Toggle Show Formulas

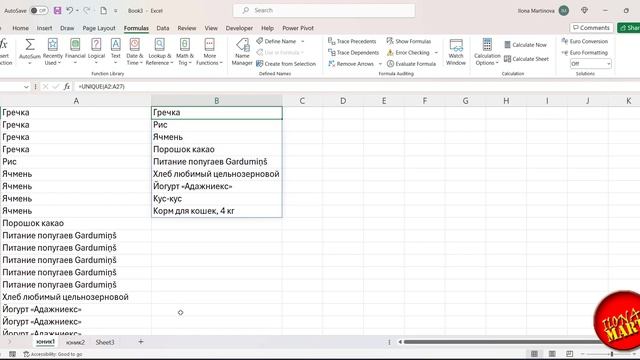pyautogui.click(x=409, y=41)
